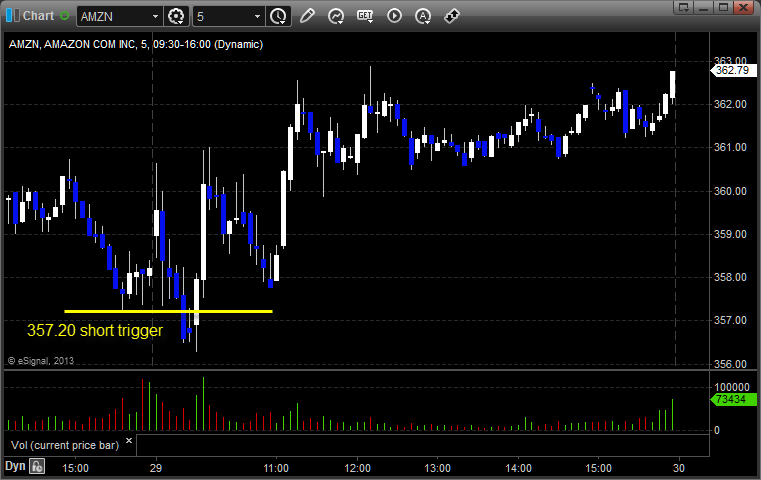Click the green connection status circle

click(x=64, y=16)
